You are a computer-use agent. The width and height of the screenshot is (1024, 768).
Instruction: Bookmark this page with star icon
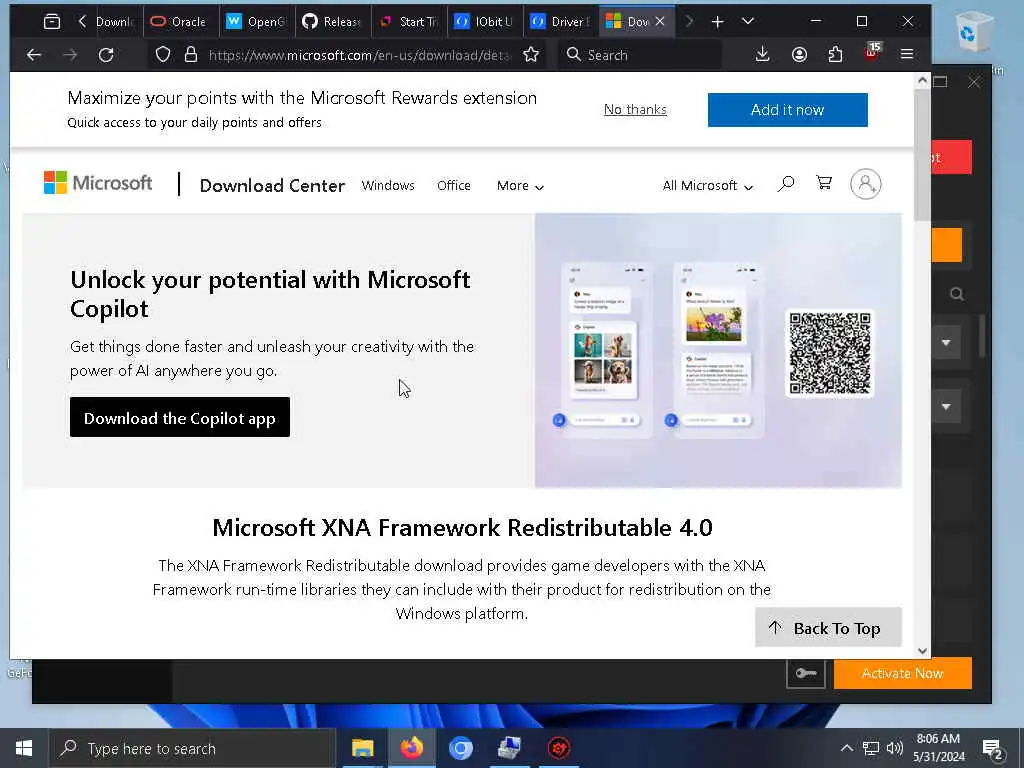click(x=531, y=55)
